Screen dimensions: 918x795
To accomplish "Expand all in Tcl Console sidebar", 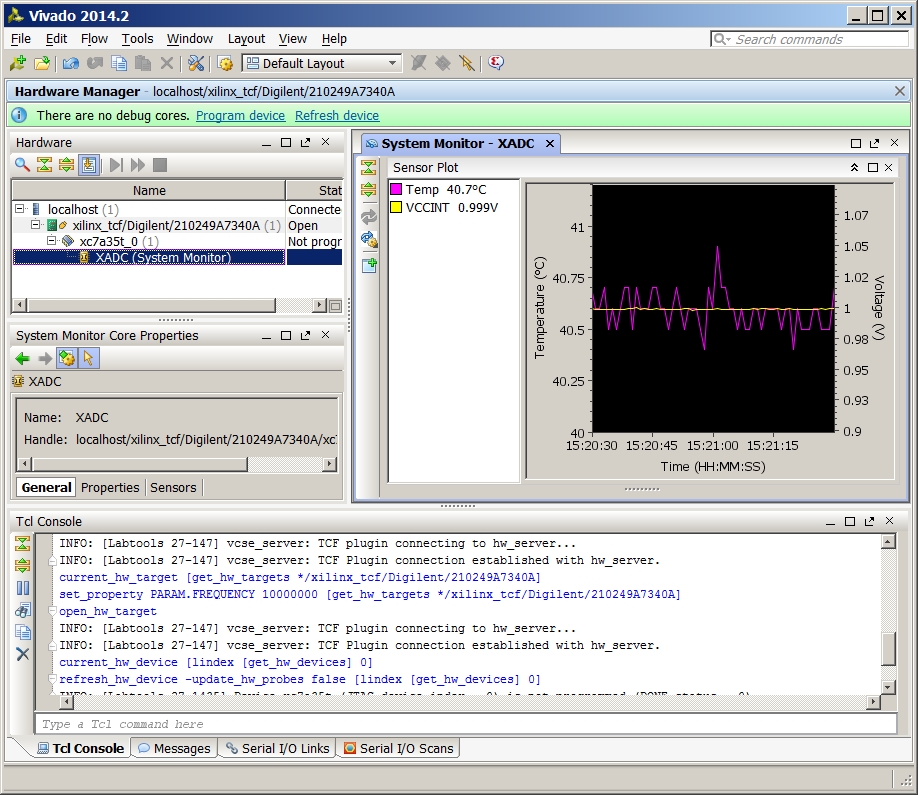I will (23, 565).
